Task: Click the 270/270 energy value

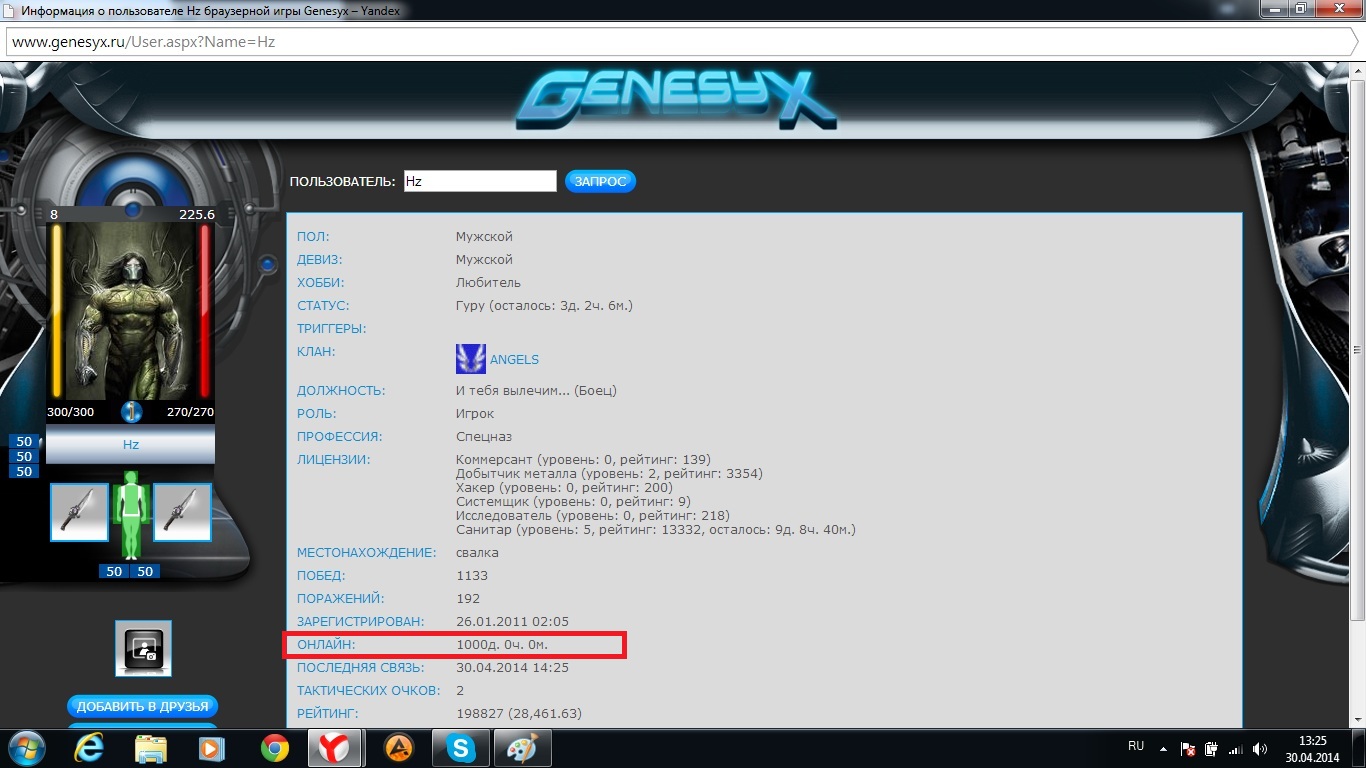Action: pyautogui.click(x=190, y=412)
